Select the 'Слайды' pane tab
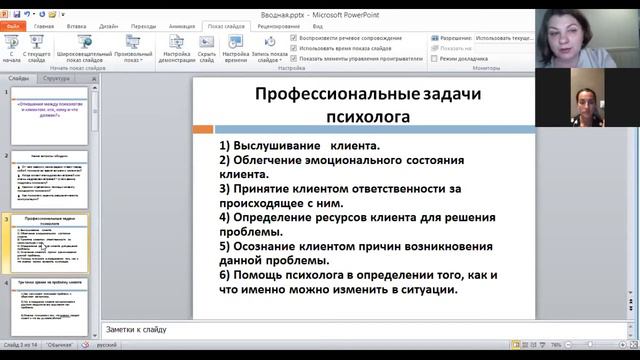 (x=19, y=78)
